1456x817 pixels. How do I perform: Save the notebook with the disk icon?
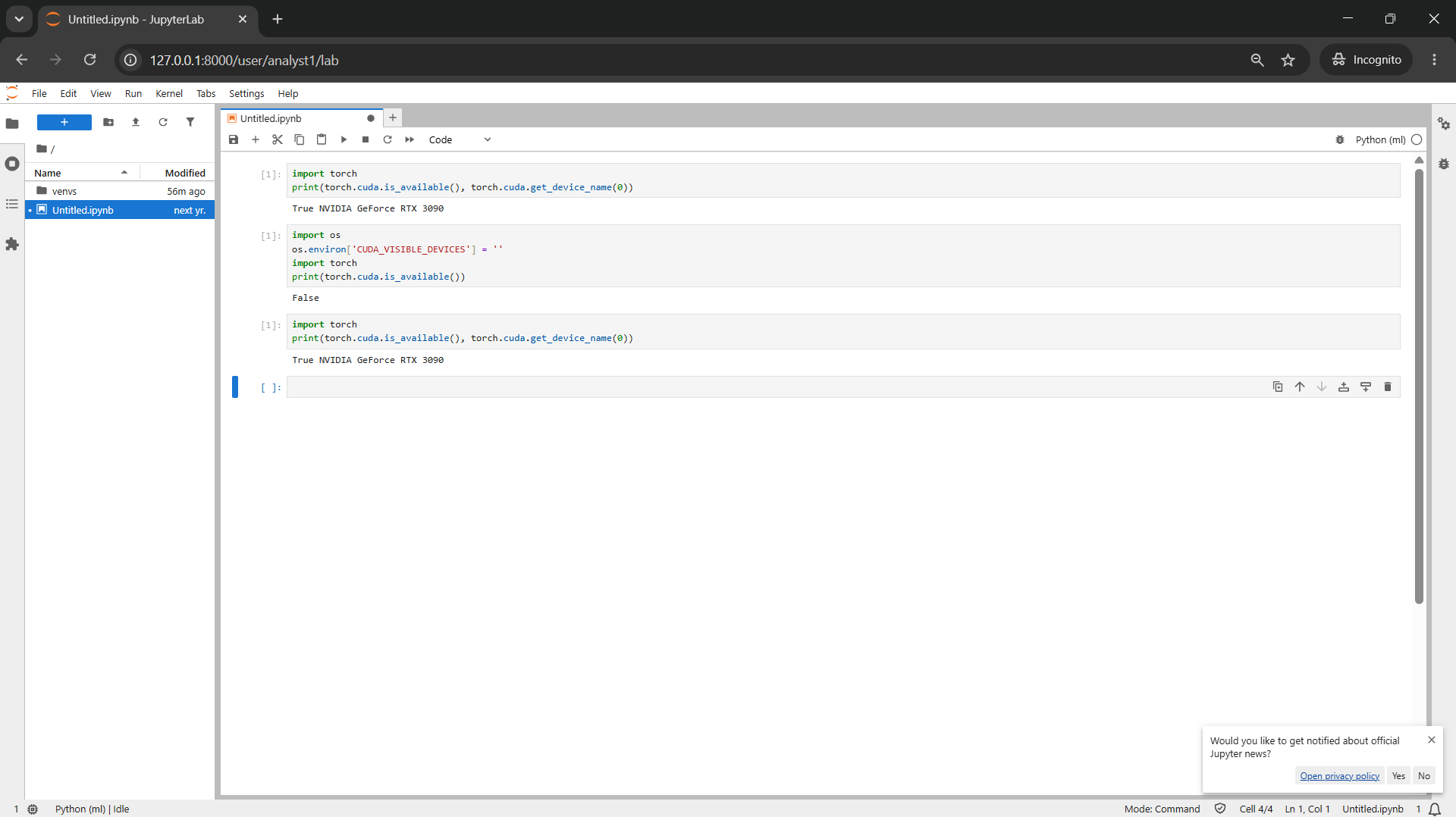pyautogui.click(x=234, y=139)
